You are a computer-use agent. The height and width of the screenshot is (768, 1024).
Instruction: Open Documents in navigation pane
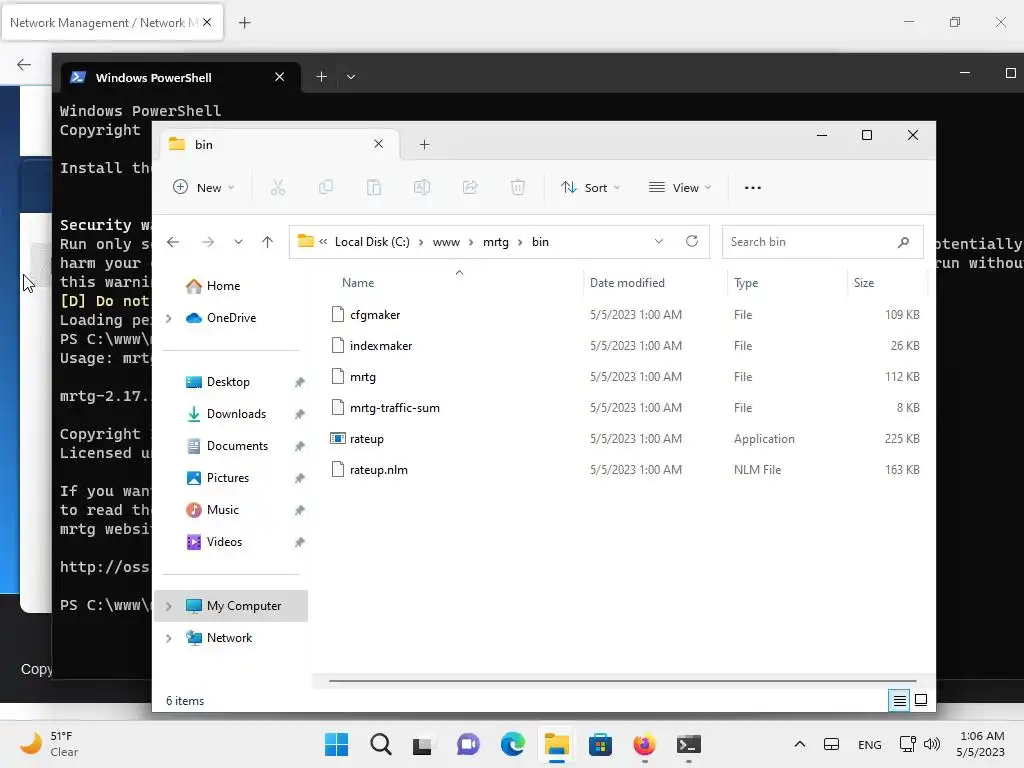pos(237,446)
